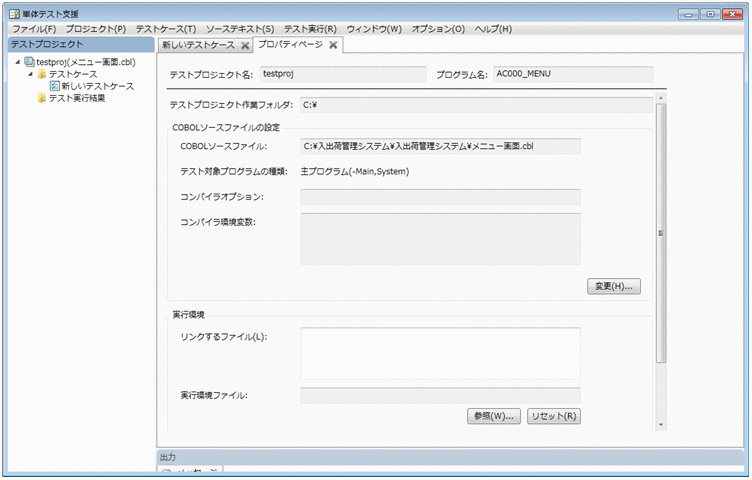Click the リンクするファイル(L) list box

440,353
